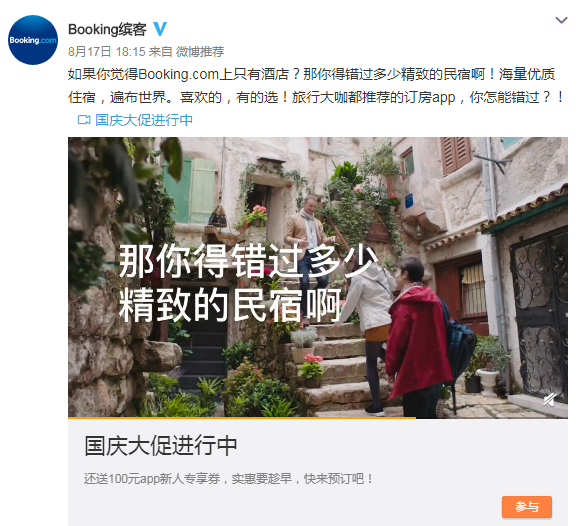Image resolution: width=585 pixels, height=526 pixels.
Task: Toggle the muted speaker icon on video
Action: click(550, 400)
